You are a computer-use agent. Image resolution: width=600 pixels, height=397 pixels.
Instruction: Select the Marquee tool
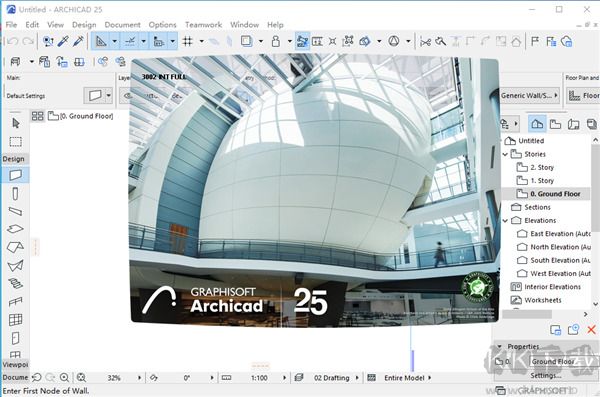(16, 142)
